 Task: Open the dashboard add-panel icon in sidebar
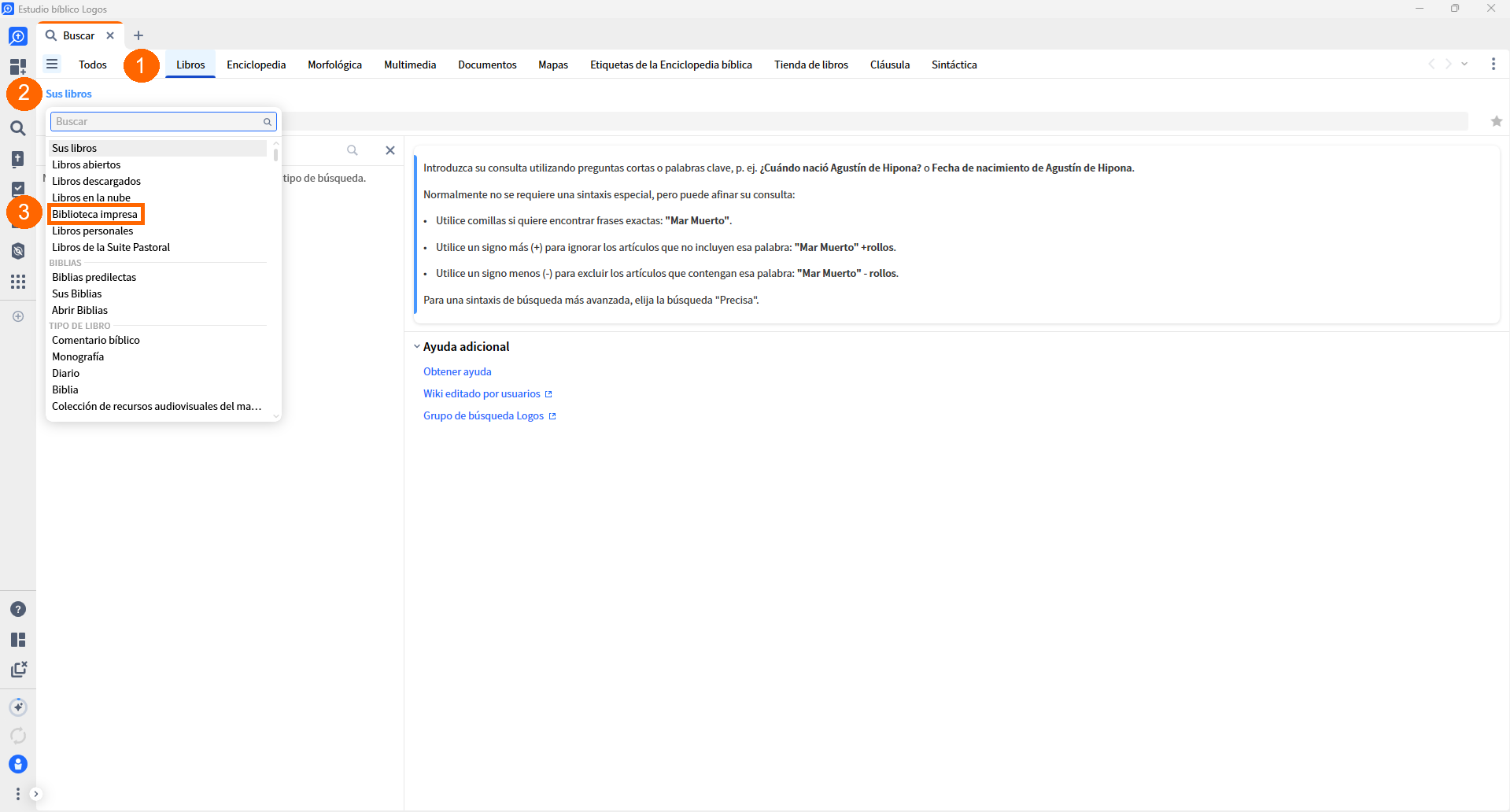18,67
